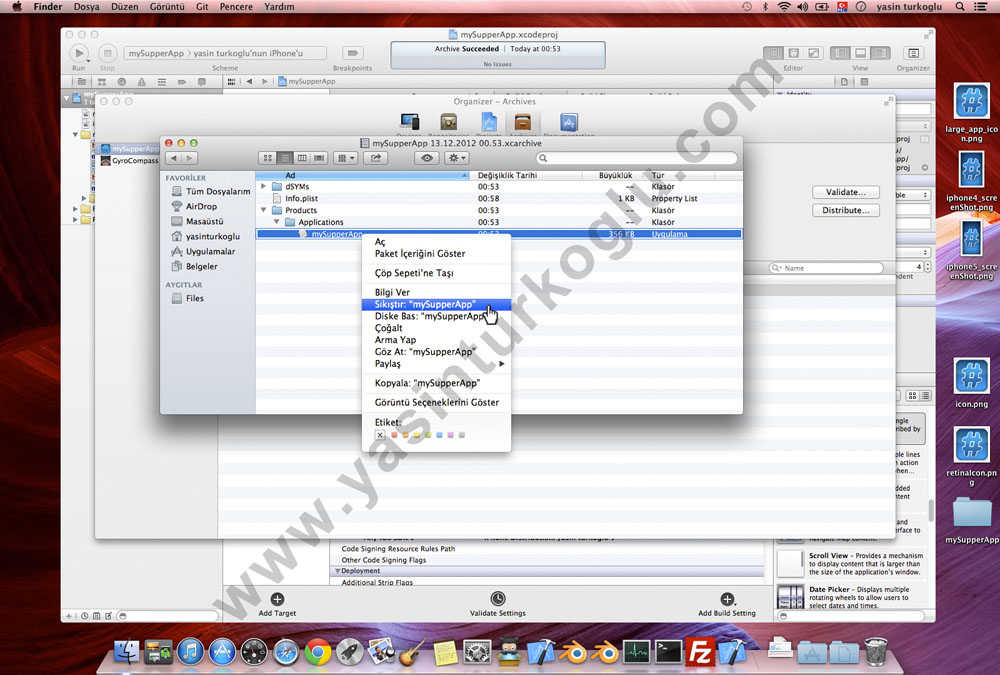
Task: Open Masaüstü in the Finder sidebar
Action: coord(198,221)
